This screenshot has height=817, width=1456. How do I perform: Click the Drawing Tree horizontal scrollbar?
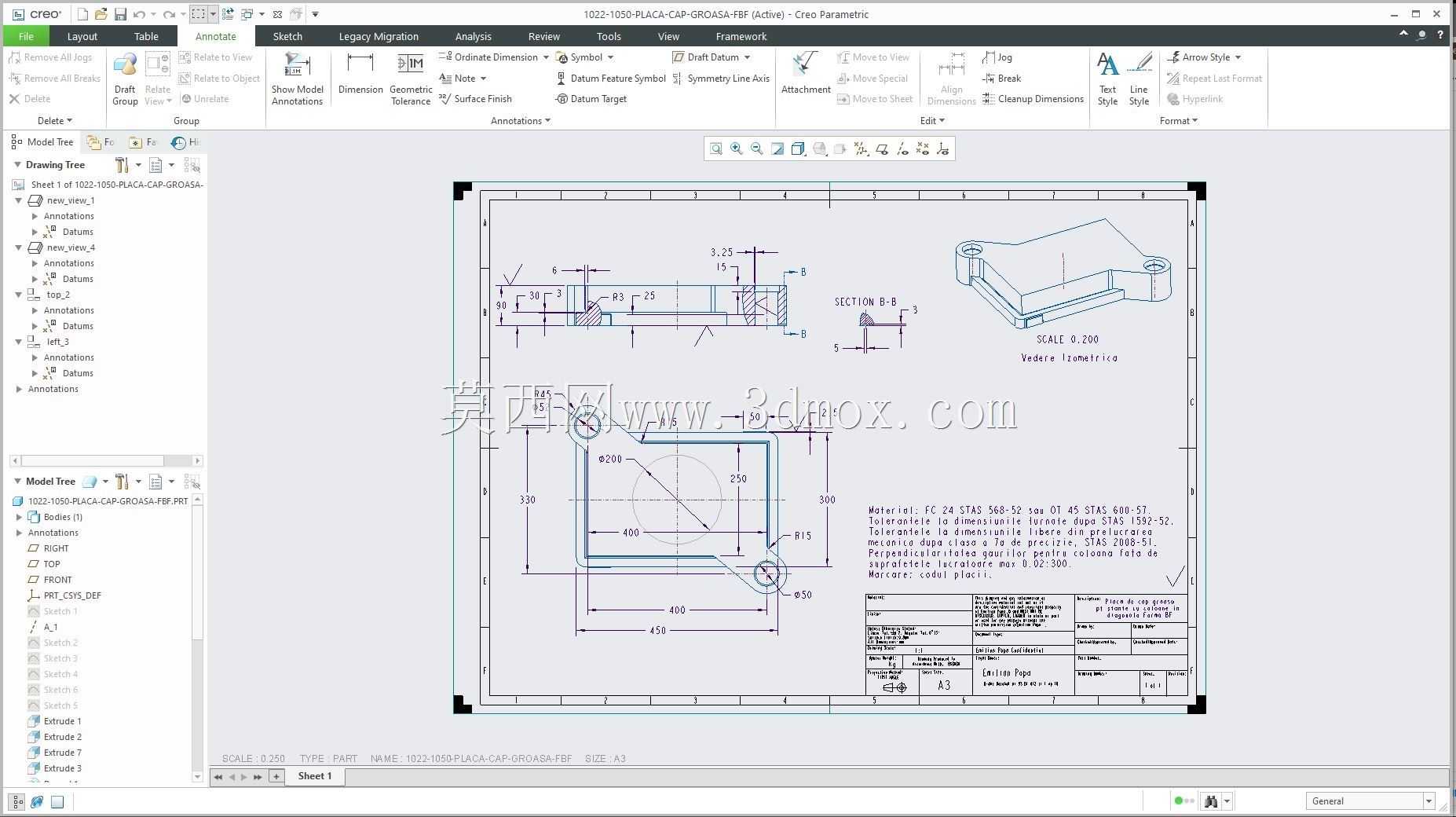(x=106, y=460)
